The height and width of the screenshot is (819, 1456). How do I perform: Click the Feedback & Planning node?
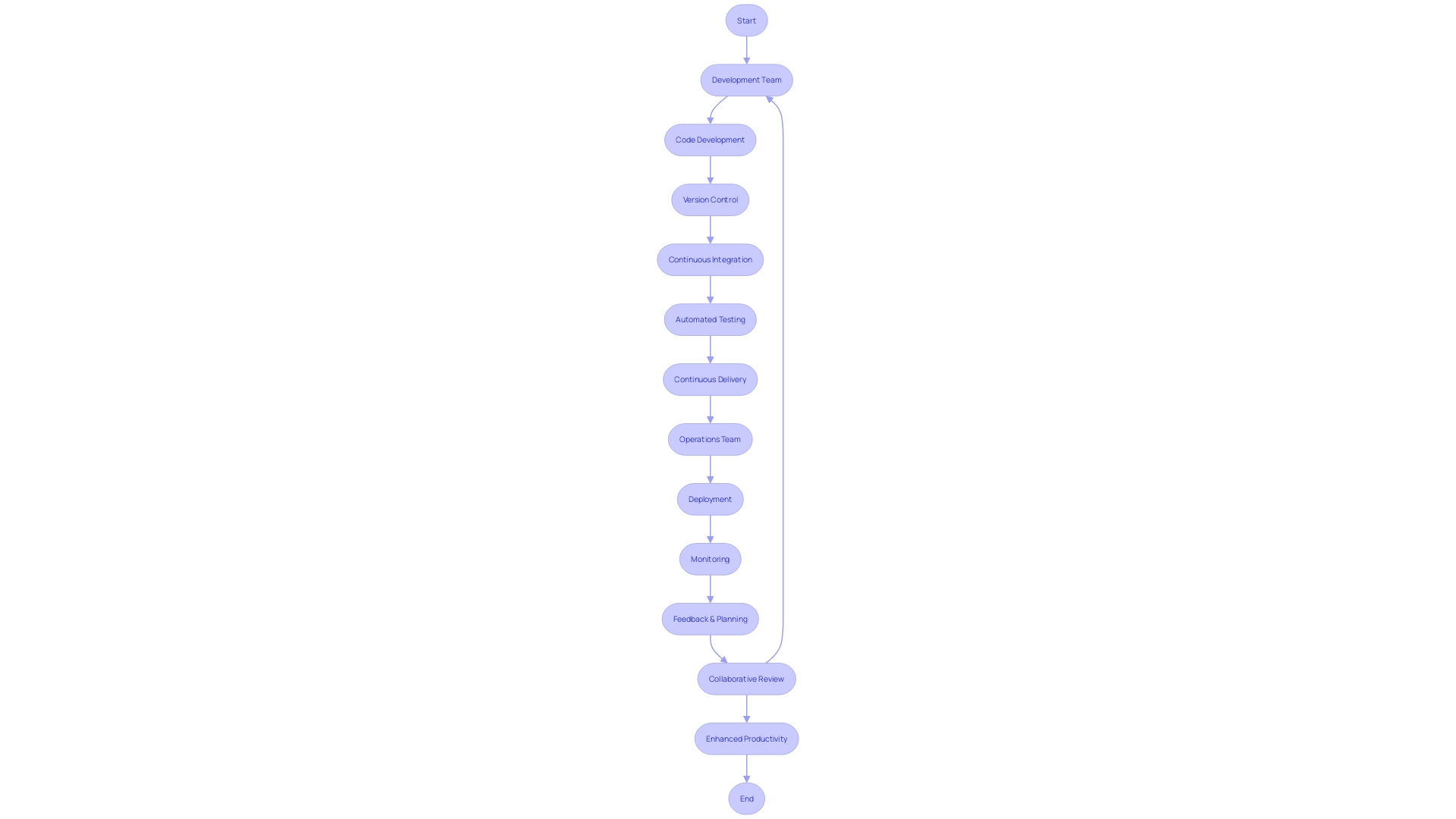[709, 618]
